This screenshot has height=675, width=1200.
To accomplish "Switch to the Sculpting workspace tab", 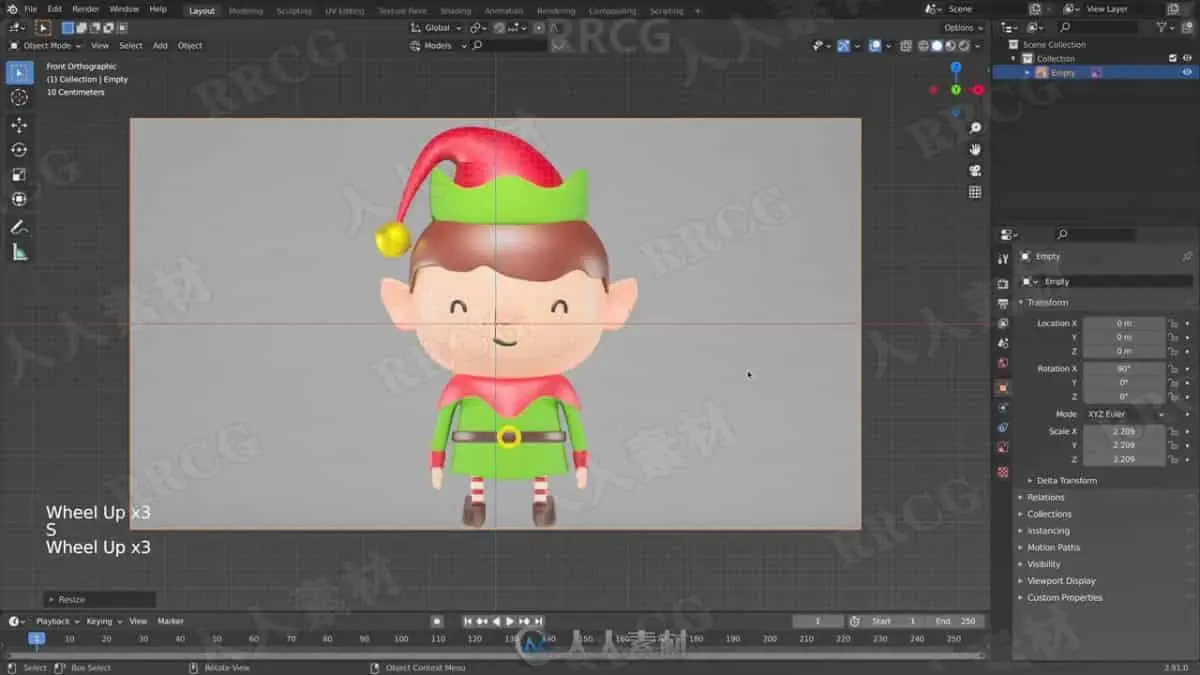I will point(294,11).
